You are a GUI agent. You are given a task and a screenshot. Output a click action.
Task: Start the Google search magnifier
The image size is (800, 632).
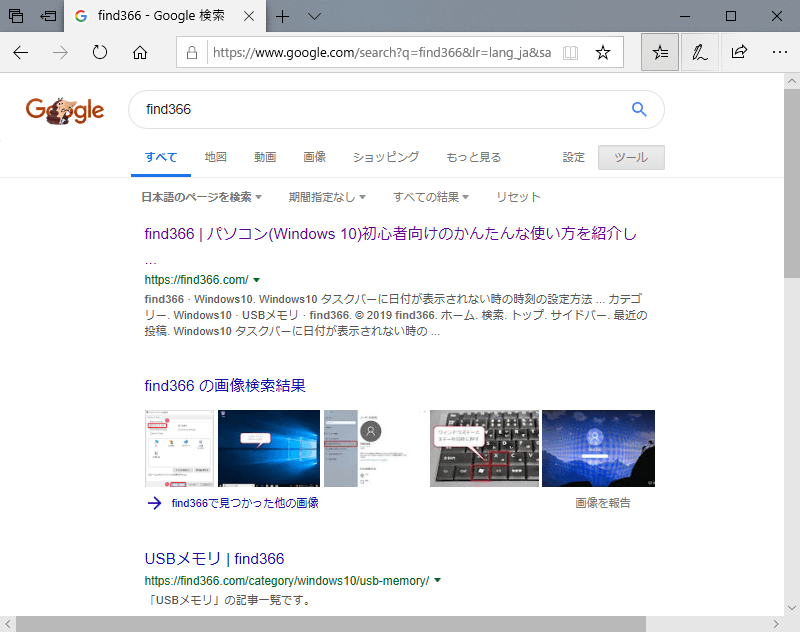(x=639, y=109)
